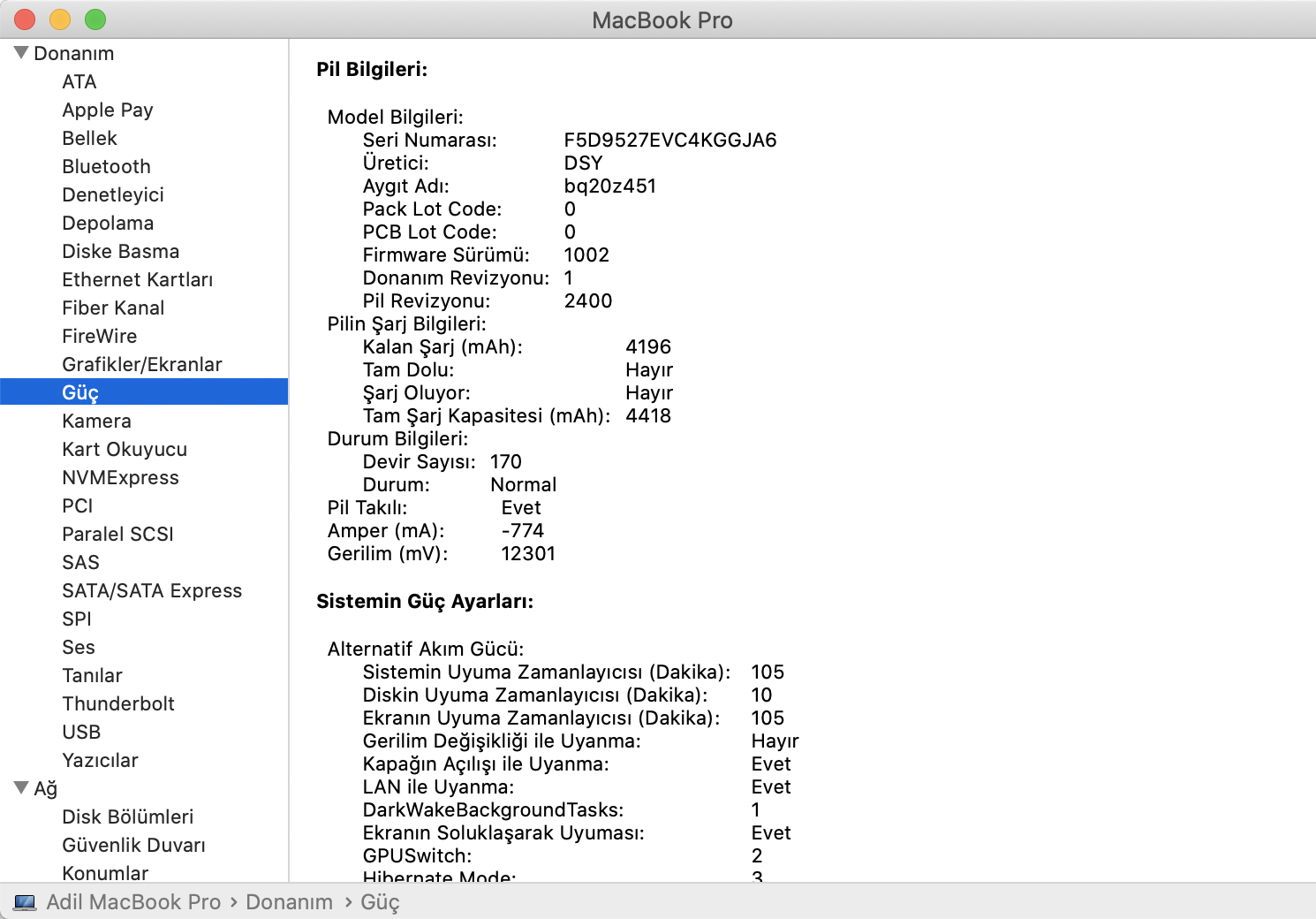Open Depolama in the sidebar

click(108, 224)
